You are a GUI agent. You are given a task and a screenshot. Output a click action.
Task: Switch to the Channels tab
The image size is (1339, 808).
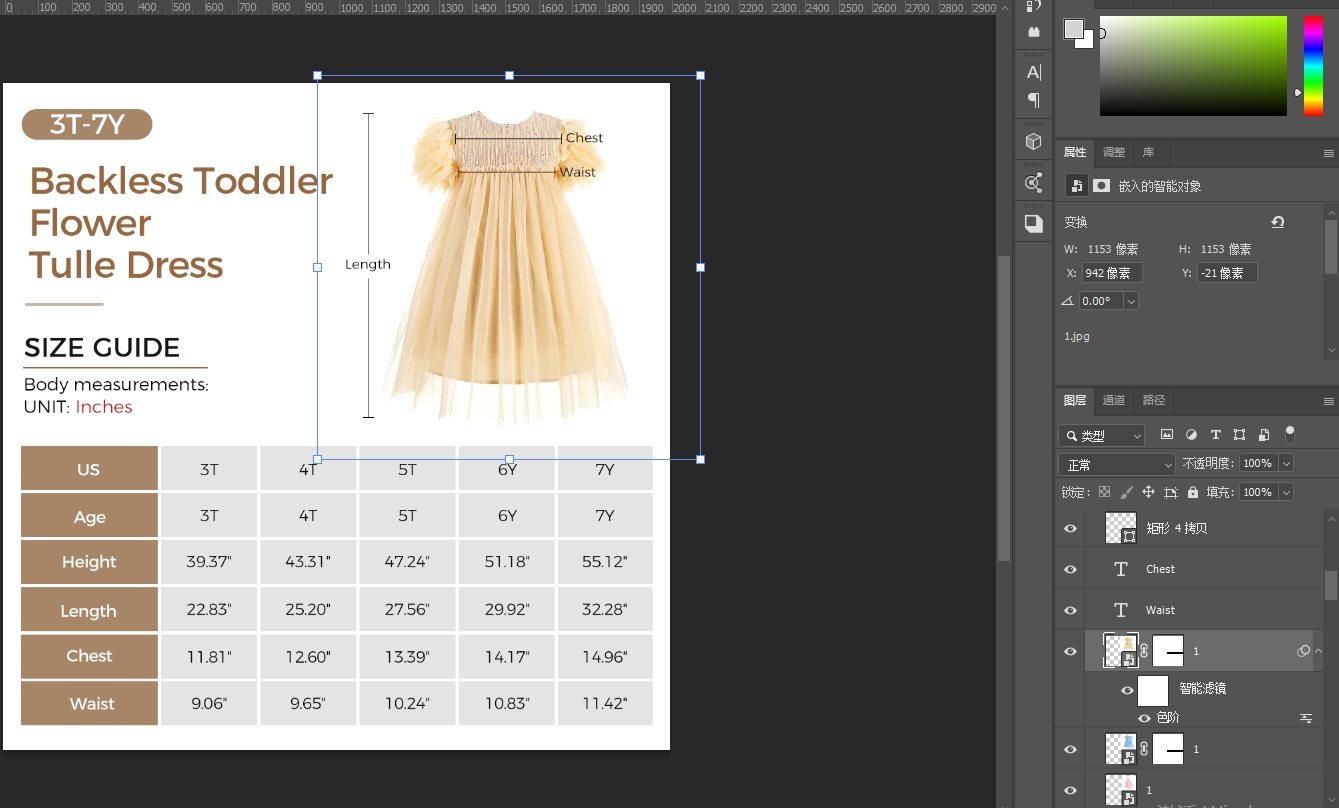pos(1113,400)
